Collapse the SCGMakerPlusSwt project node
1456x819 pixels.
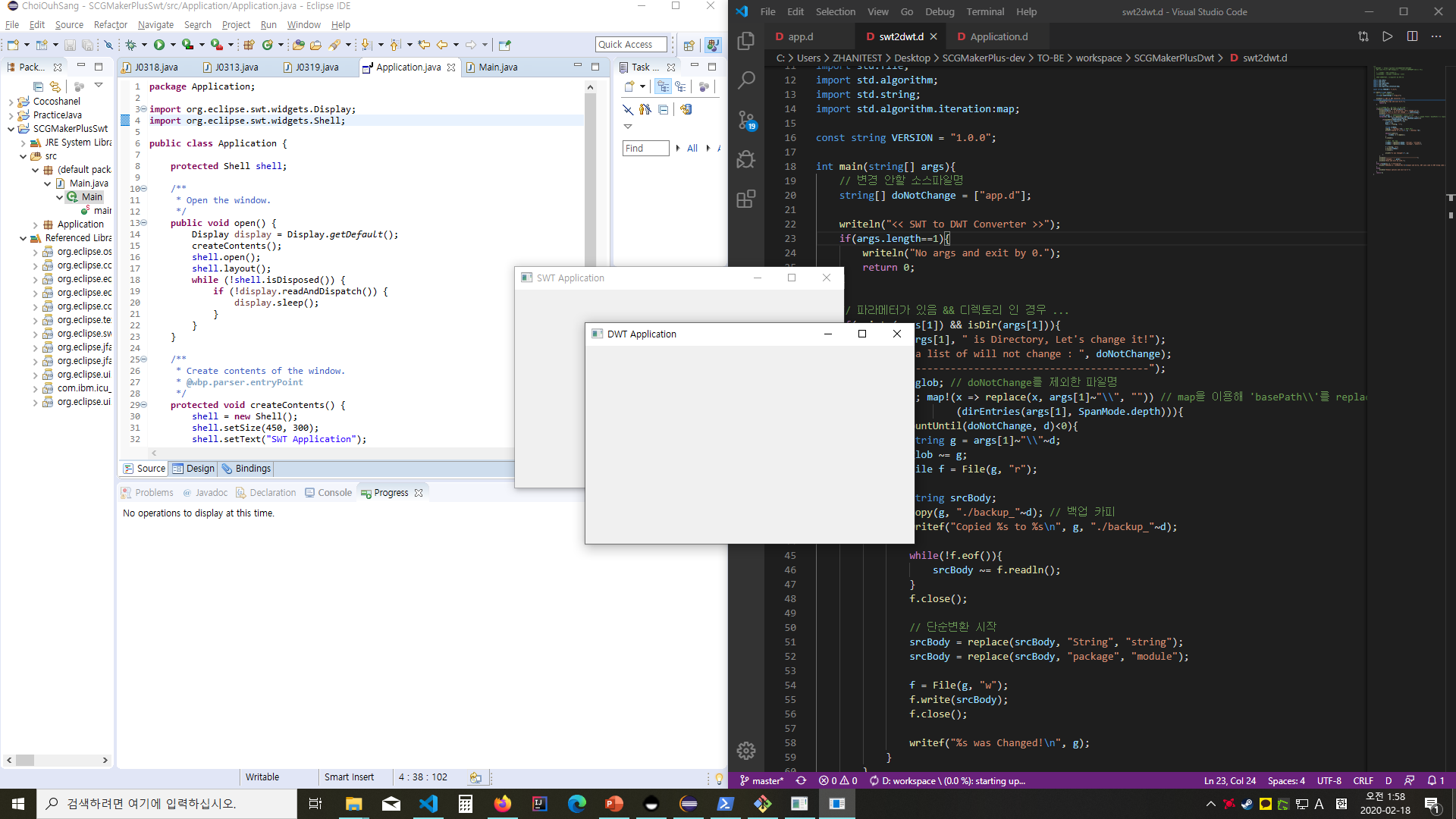coord(11,129)
